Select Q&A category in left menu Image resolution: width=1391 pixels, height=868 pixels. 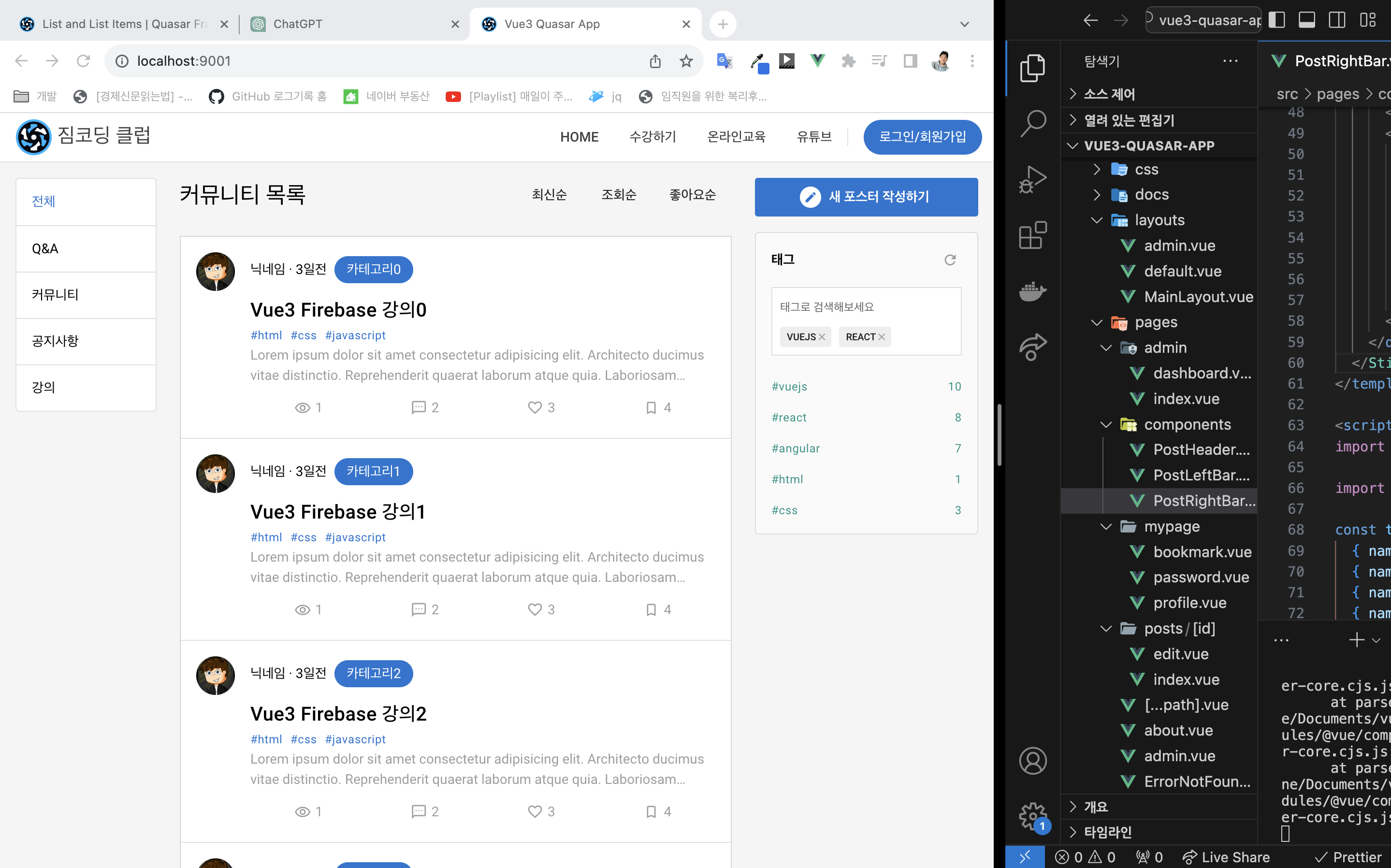pos(86,248)
